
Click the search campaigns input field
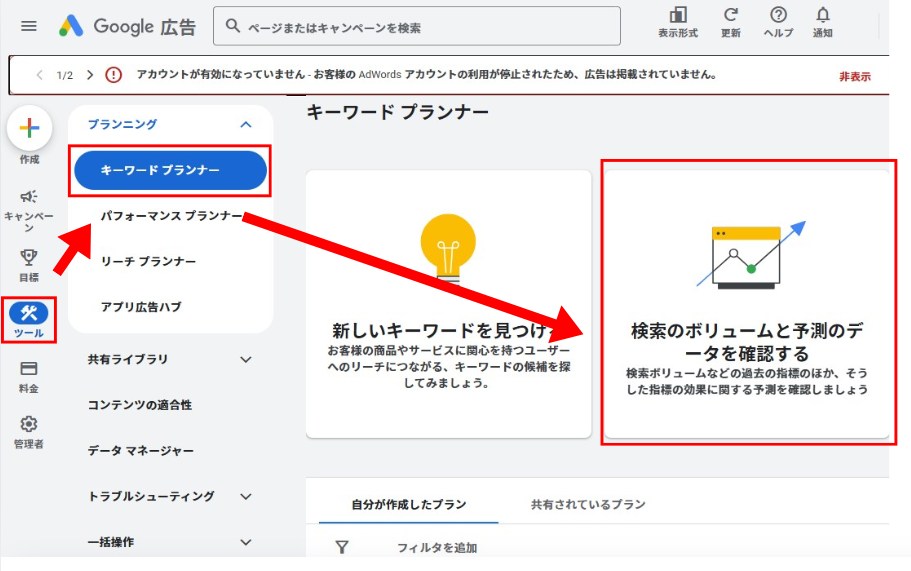[420, 27]
